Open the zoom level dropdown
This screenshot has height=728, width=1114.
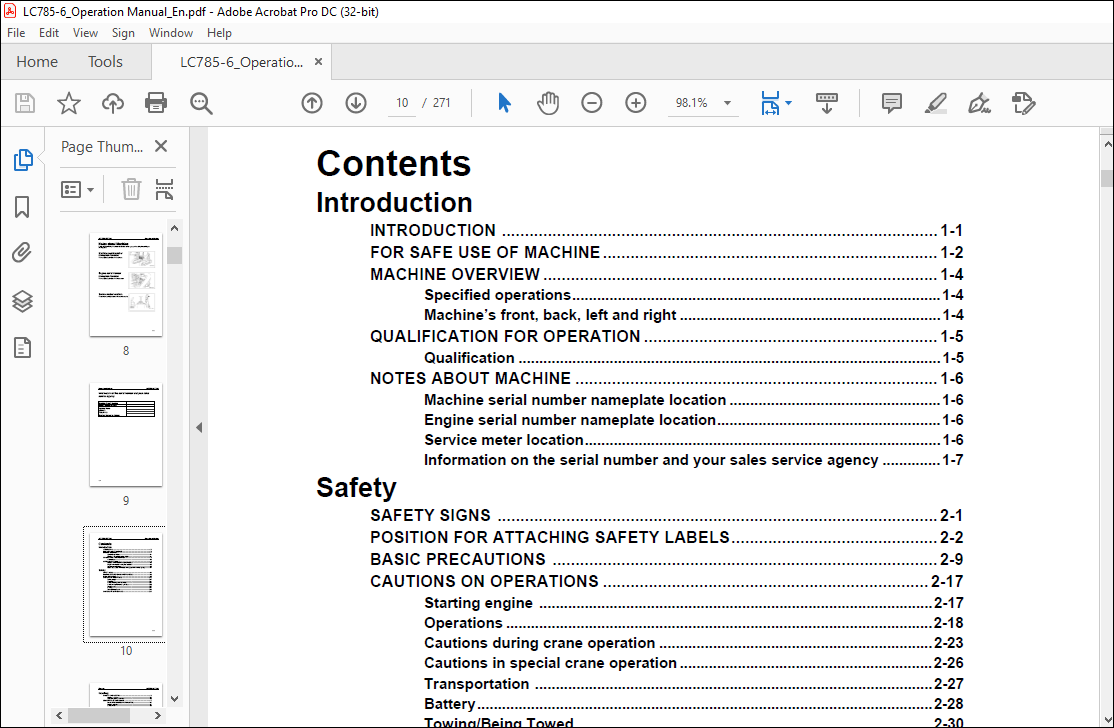[x=727, y=103]
